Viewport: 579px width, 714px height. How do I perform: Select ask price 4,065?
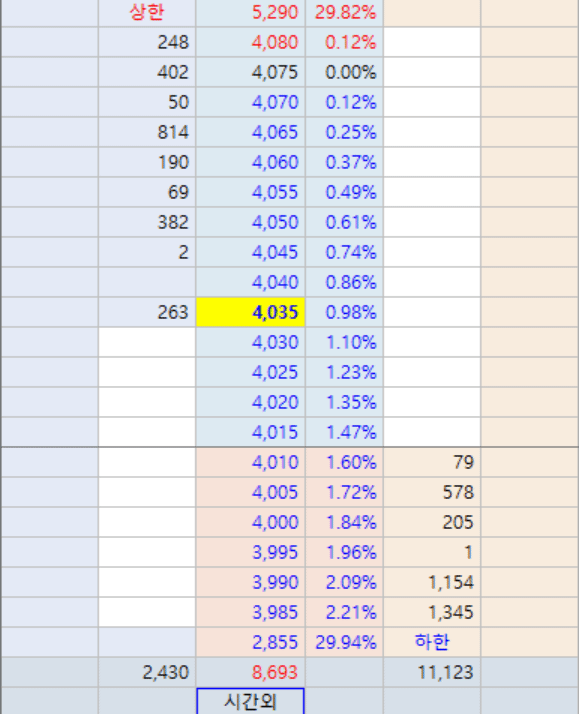(275, 133)
